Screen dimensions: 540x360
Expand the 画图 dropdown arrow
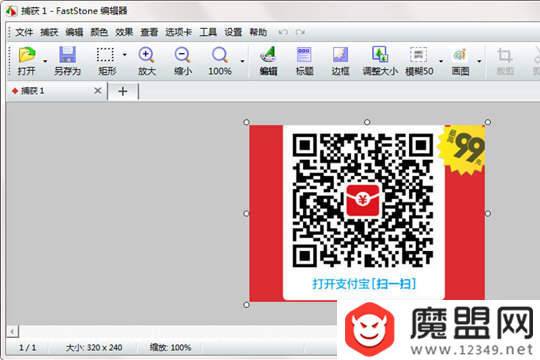479,61
